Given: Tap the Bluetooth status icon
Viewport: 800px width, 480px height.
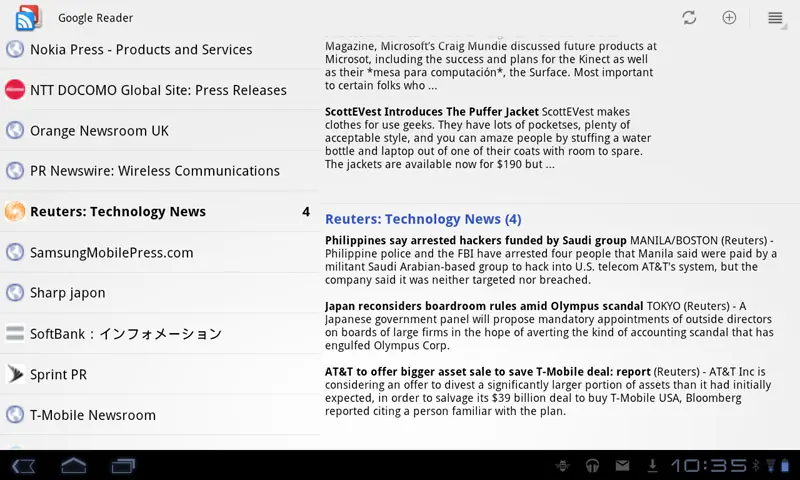Looking at the screenshot, I should click(756, 465).
